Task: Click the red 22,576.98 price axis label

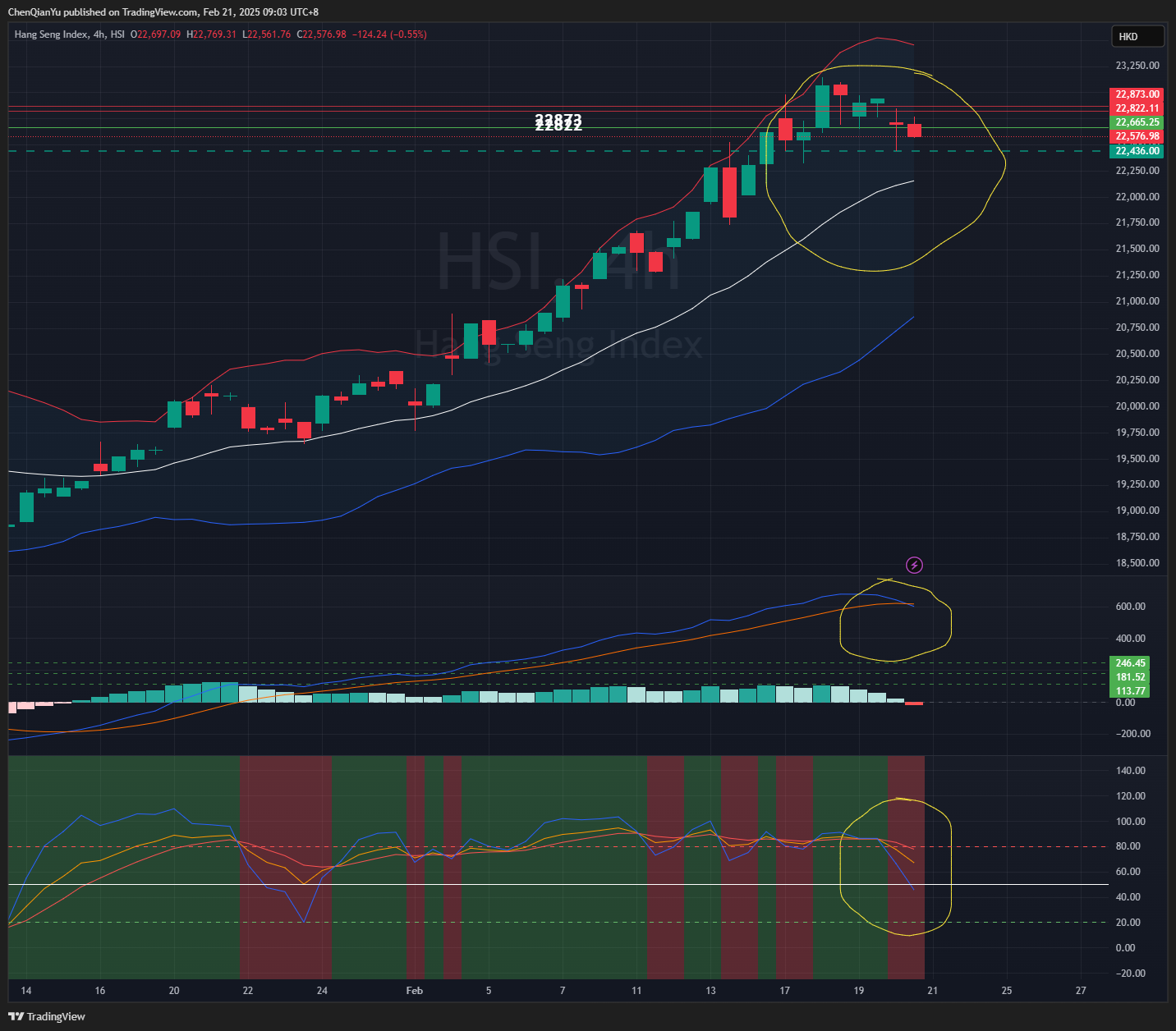Action: [1137, 136]
